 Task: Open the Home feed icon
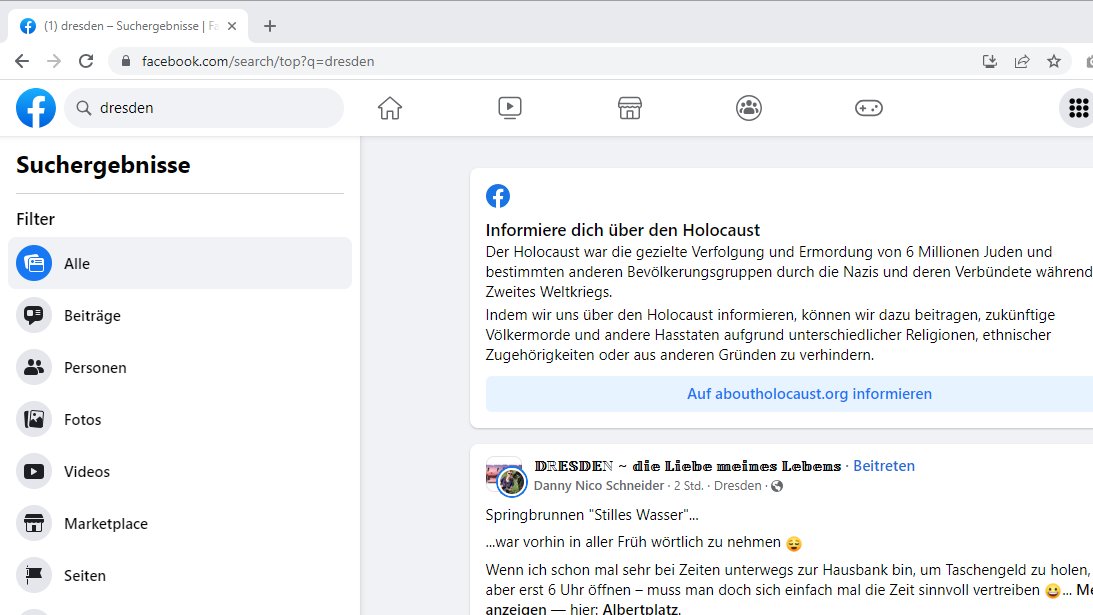[x=390, y=108]
